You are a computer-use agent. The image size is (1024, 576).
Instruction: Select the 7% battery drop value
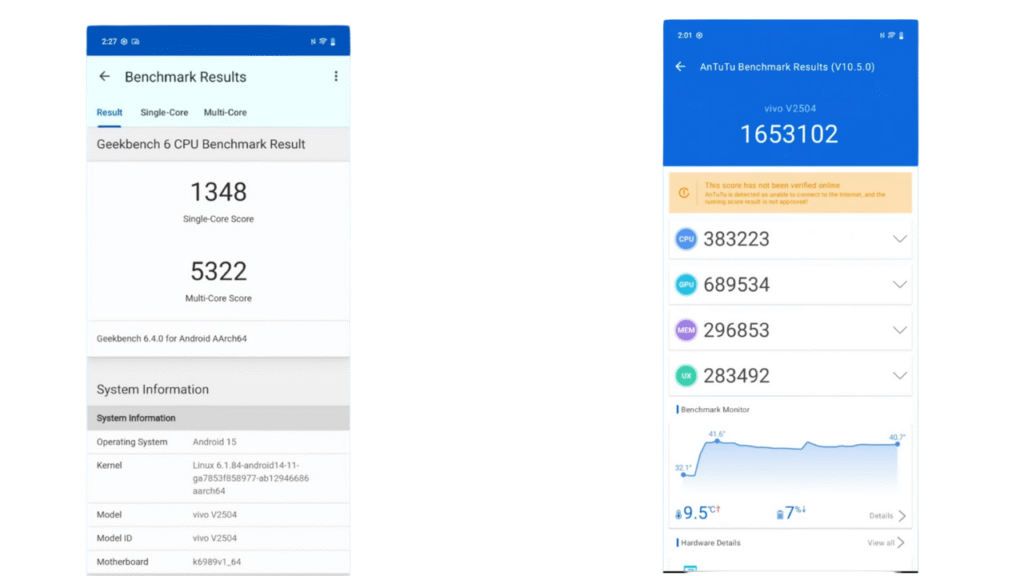click(x=795, y=513)
